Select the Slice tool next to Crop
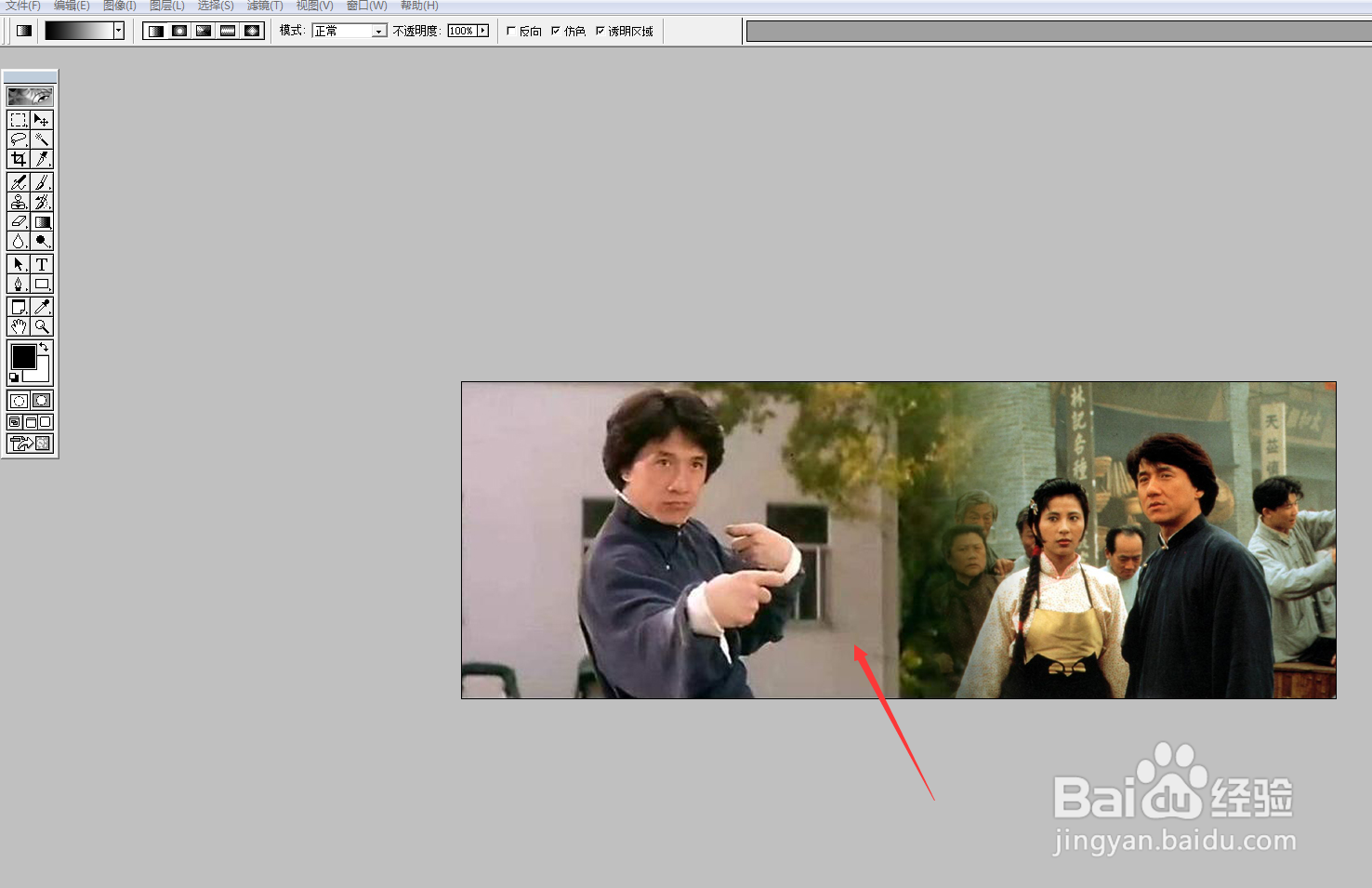The width and height of the screenshot is (1372, 888). click(42, 159)
